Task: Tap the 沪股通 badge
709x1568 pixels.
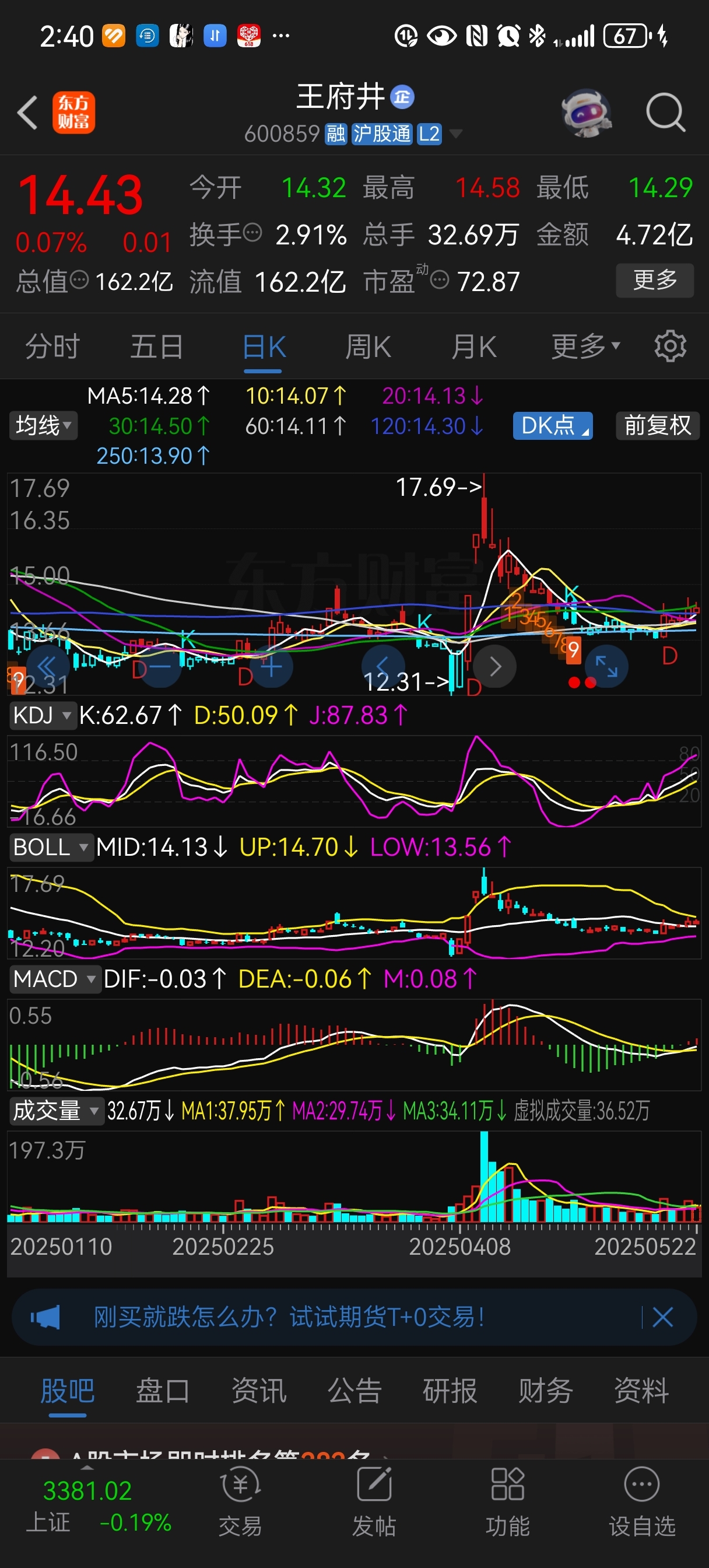Action: tap(381, 134)
